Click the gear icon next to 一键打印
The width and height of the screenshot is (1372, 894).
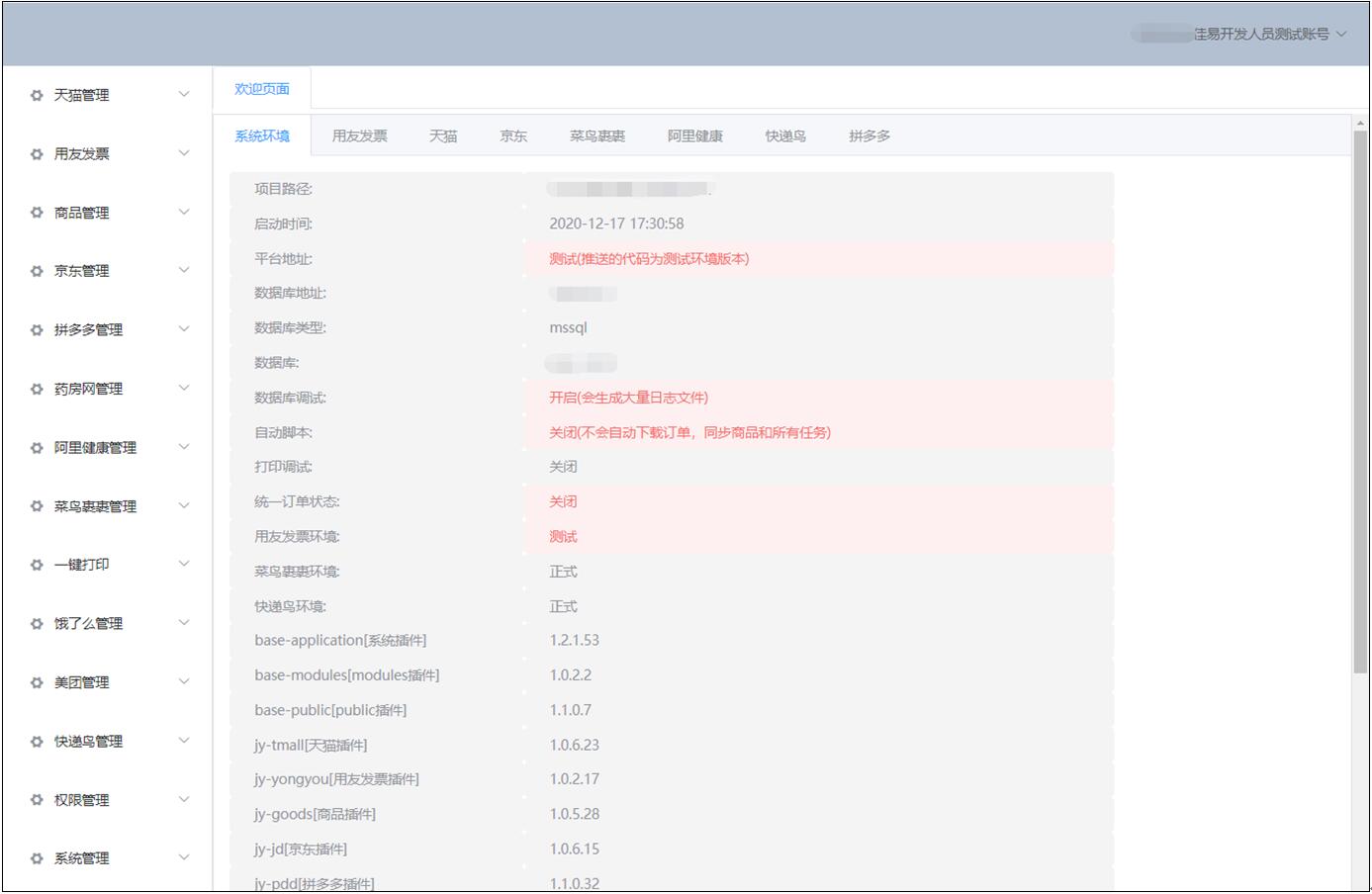click(37, 565)
